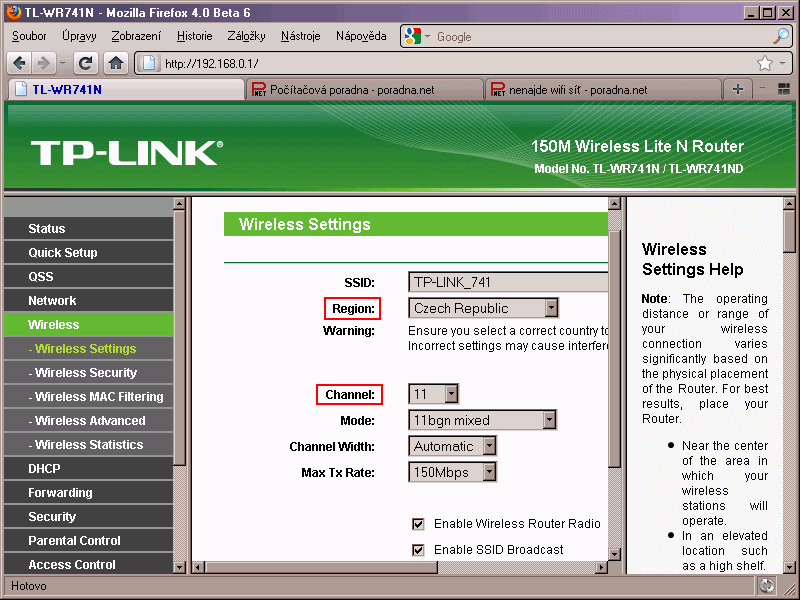800x600 pixels.
Task: Click the help panel vertical scrollbar thumb
Action: click(x=789, y=231)
